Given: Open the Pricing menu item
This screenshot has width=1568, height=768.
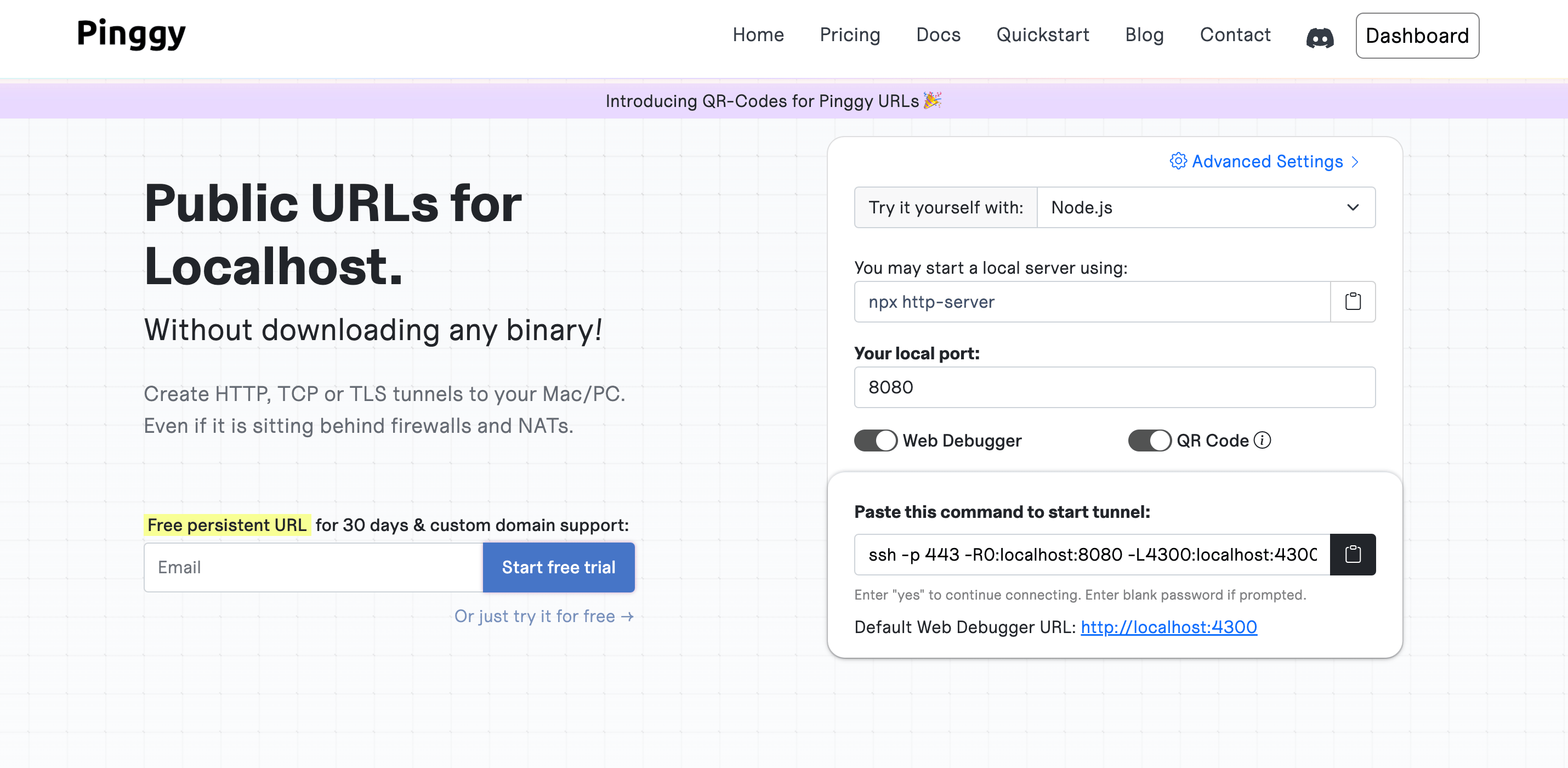Looking at the screenshot, I should (x=850, y=35).
